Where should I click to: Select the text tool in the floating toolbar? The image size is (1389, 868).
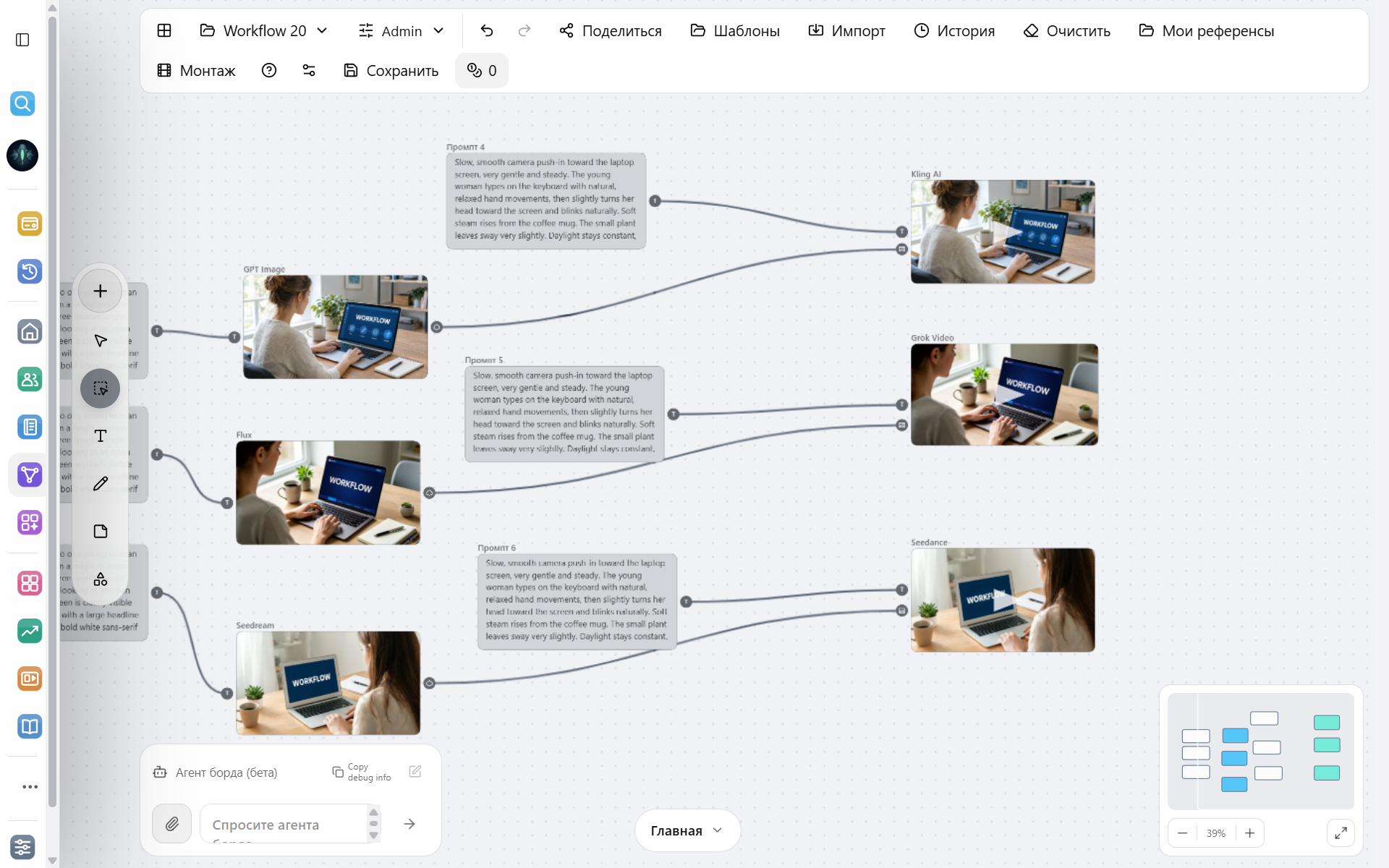(x=101, y=435)
